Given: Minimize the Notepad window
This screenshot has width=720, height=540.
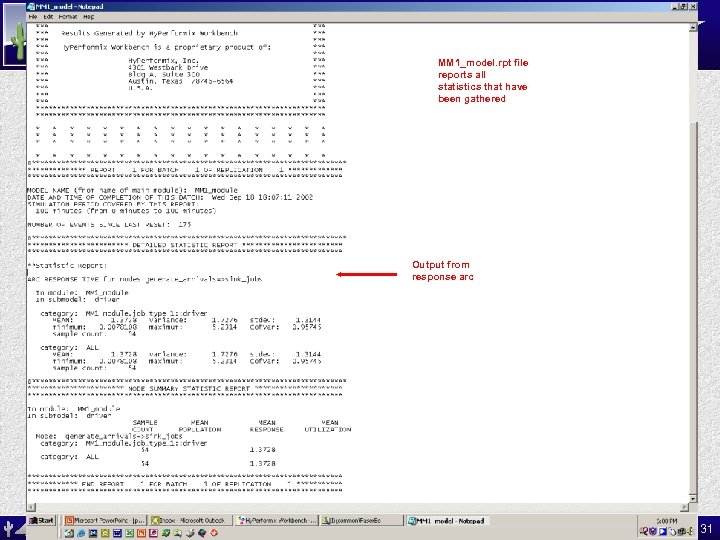Looking at the screenshot, I should [x=675, y=6].
